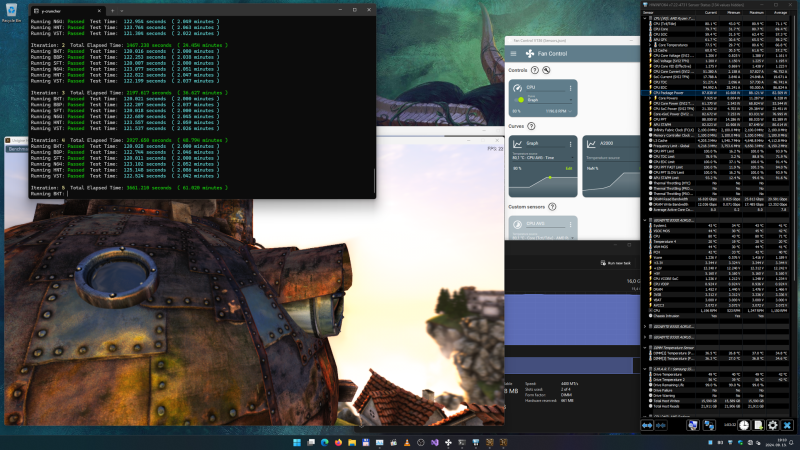Select the CPU Package Power row in HWiNFO
Screen dimensions: 800x450
point(717,93)
